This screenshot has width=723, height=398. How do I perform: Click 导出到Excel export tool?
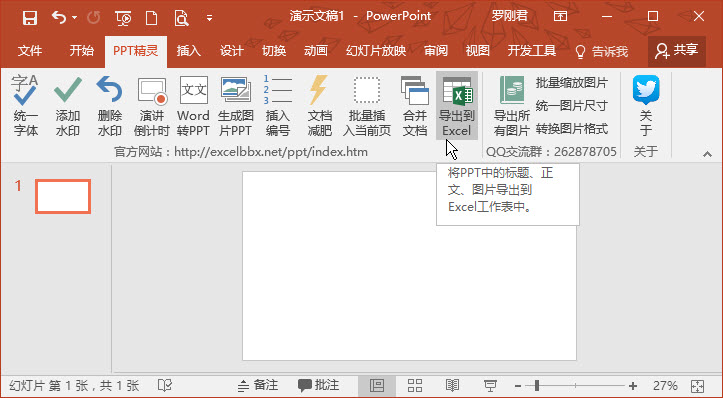[x=456, y=106]
